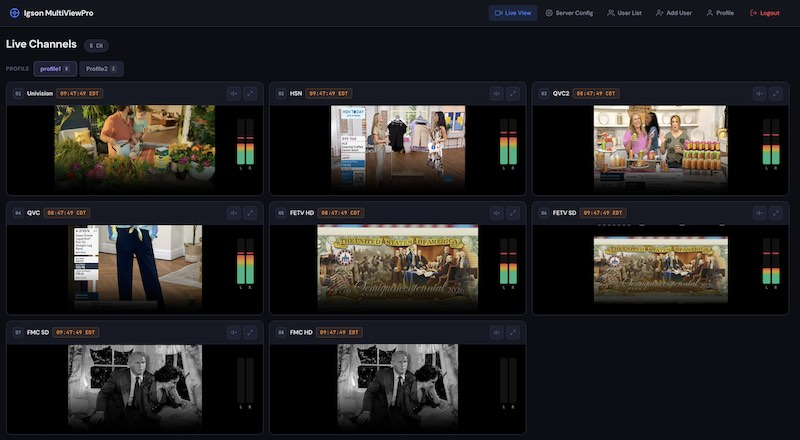The image size is (800, 440).
Task: Click the HSN timestamp badge
Action: [x=329, y=93]
